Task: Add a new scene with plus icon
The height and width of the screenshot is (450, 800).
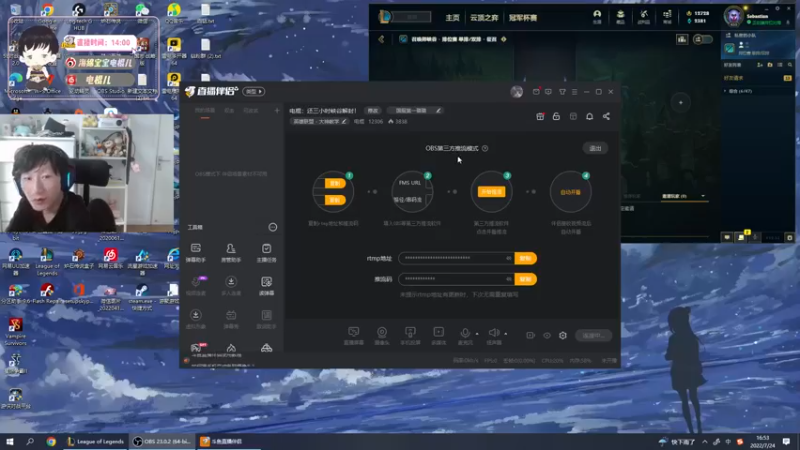Action: [277, 110]
